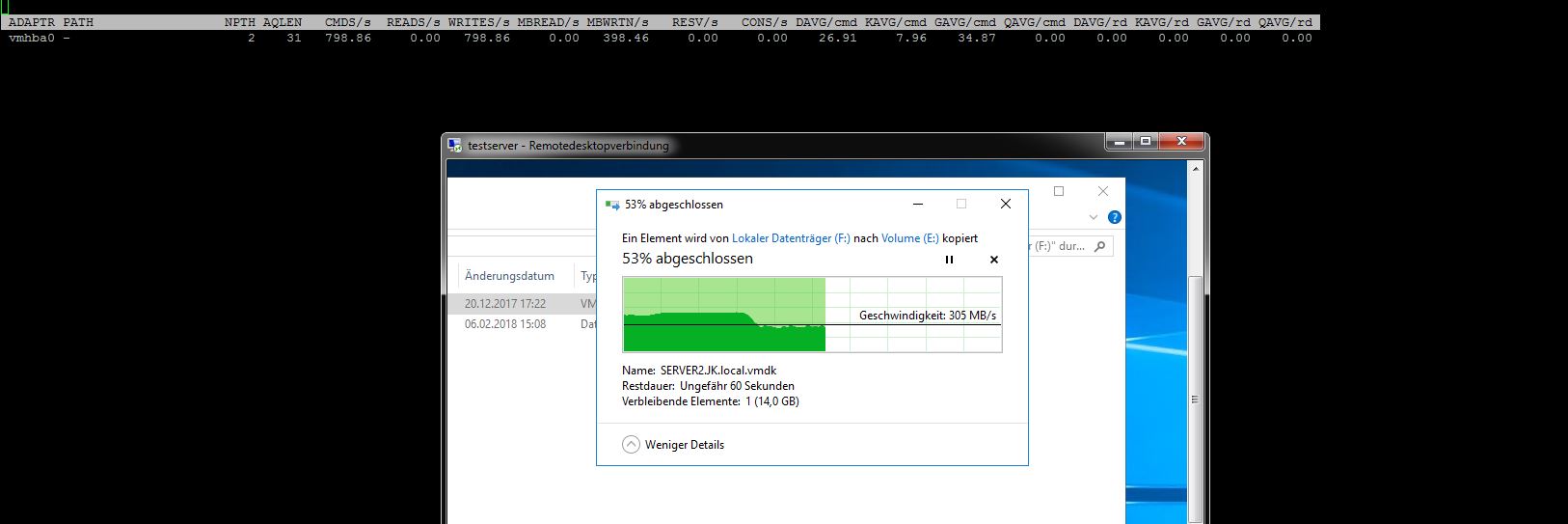Click the Typ column header

tap(588, 276)
